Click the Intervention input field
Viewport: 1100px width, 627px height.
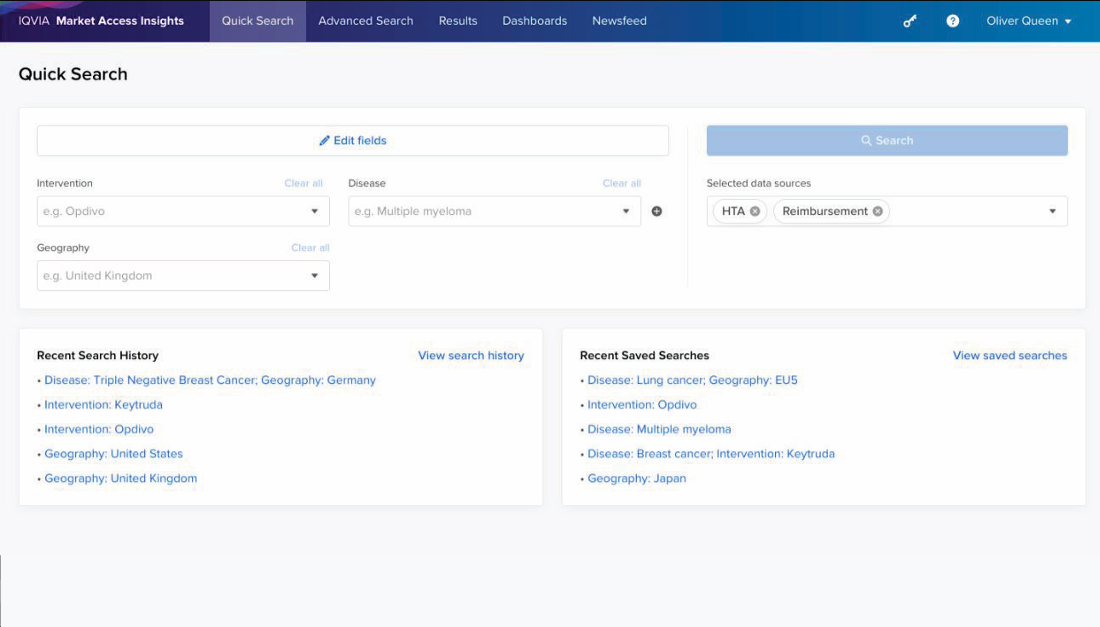(183, 211)
